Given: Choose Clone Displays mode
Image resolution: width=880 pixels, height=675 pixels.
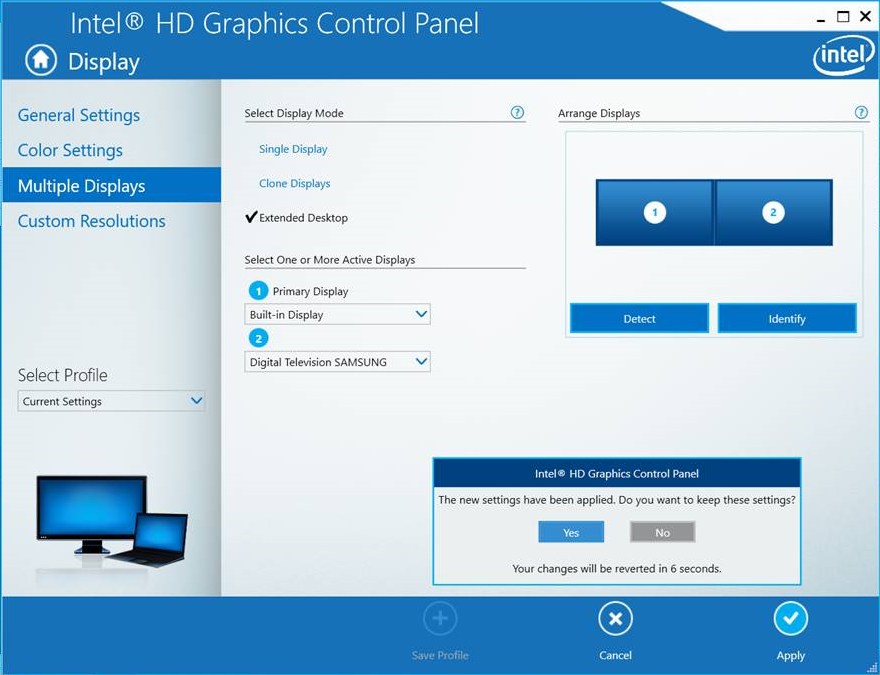Looking at the screenshot, I should [295, 183].
